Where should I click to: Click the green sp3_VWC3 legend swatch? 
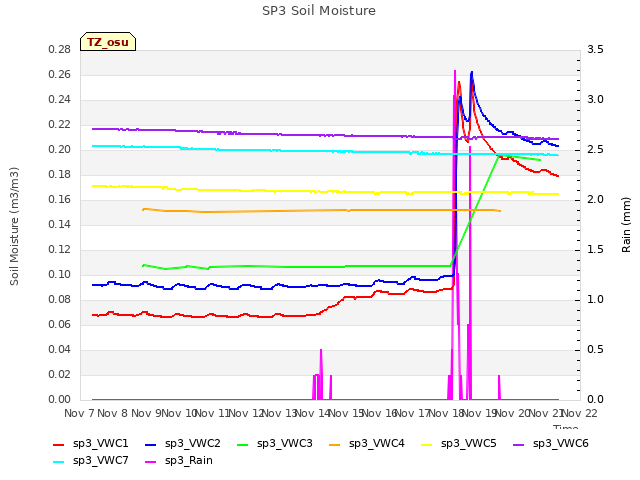pos(243,445)
